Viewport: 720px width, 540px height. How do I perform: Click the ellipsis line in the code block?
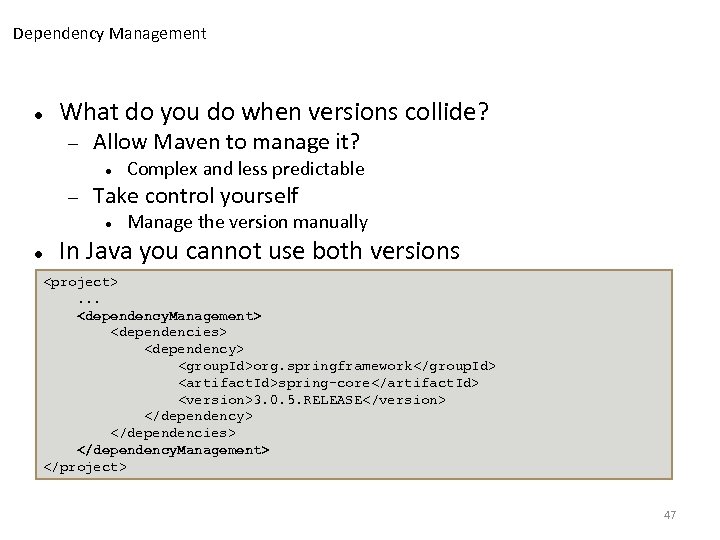pyautogui.click(x=89, y=299)
